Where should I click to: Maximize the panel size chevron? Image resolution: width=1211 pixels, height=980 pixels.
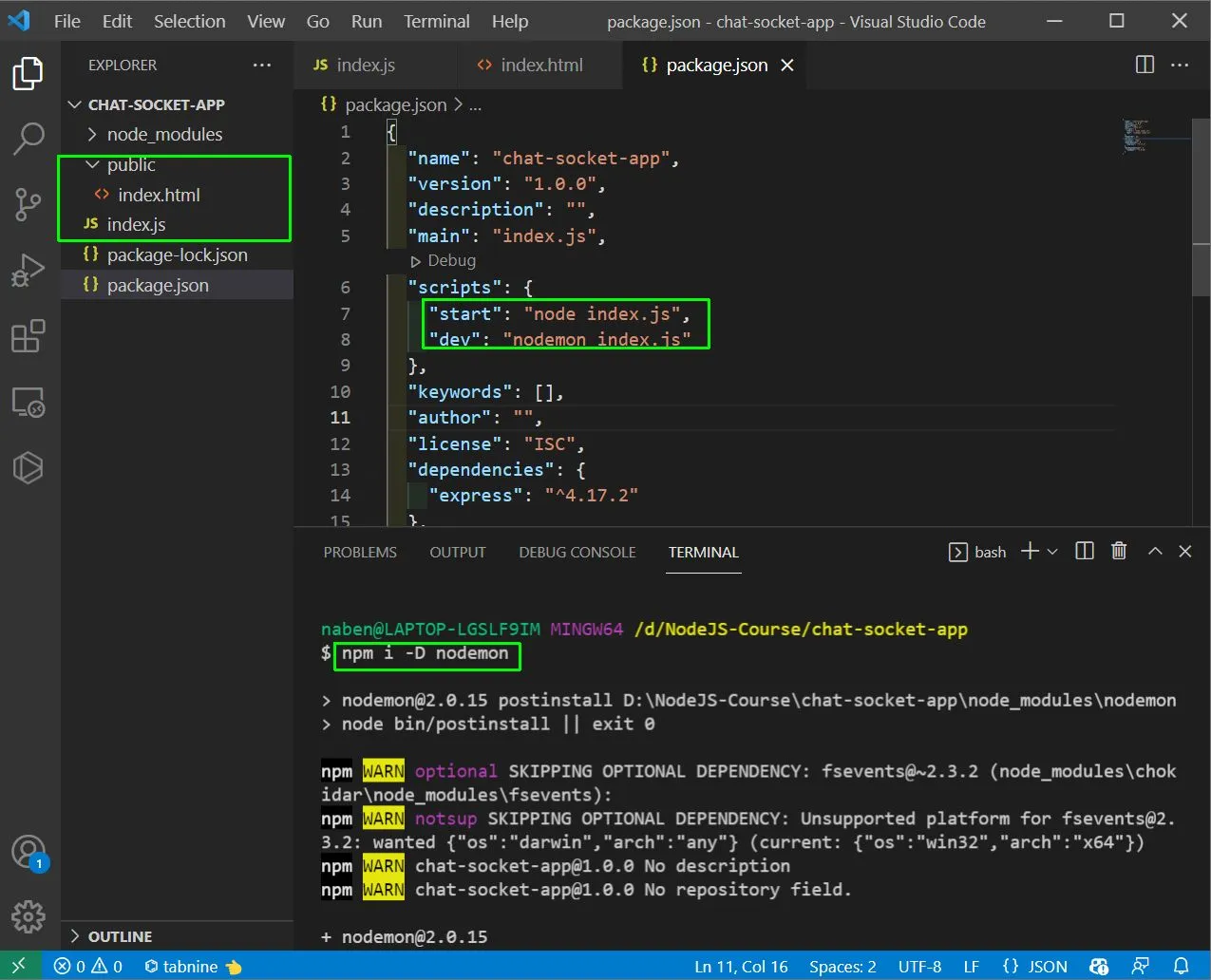tap(1155, 551)
